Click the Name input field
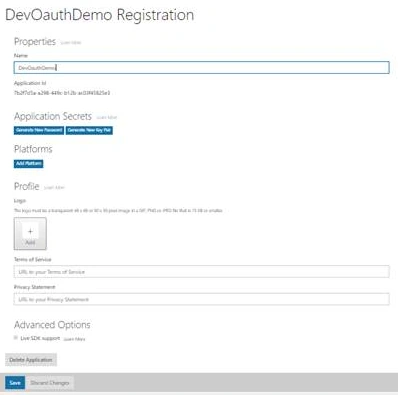398x395 pixels. tap(201, 68)
